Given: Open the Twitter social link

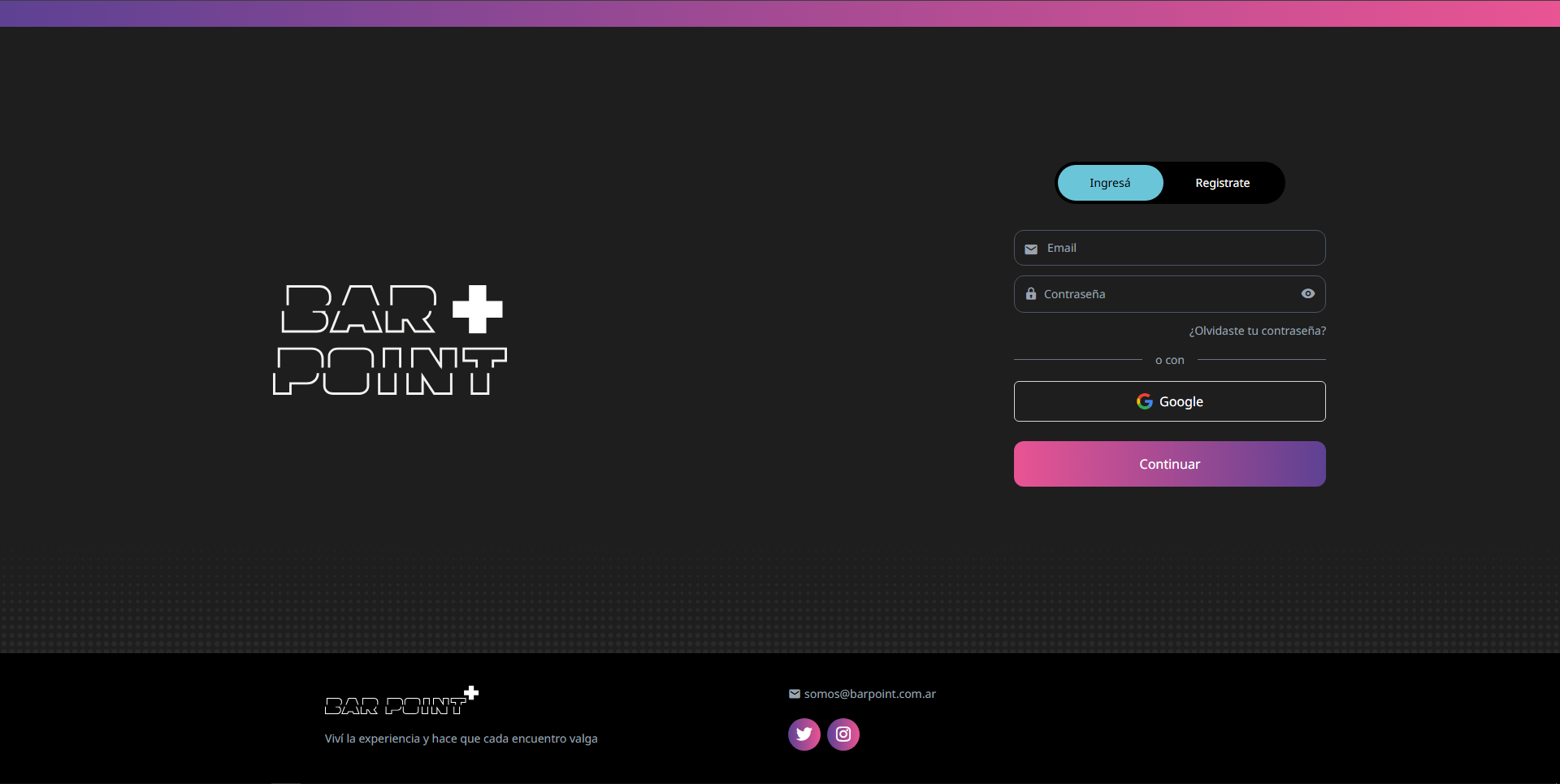Looking at the screenshot, I should (804, 734).
